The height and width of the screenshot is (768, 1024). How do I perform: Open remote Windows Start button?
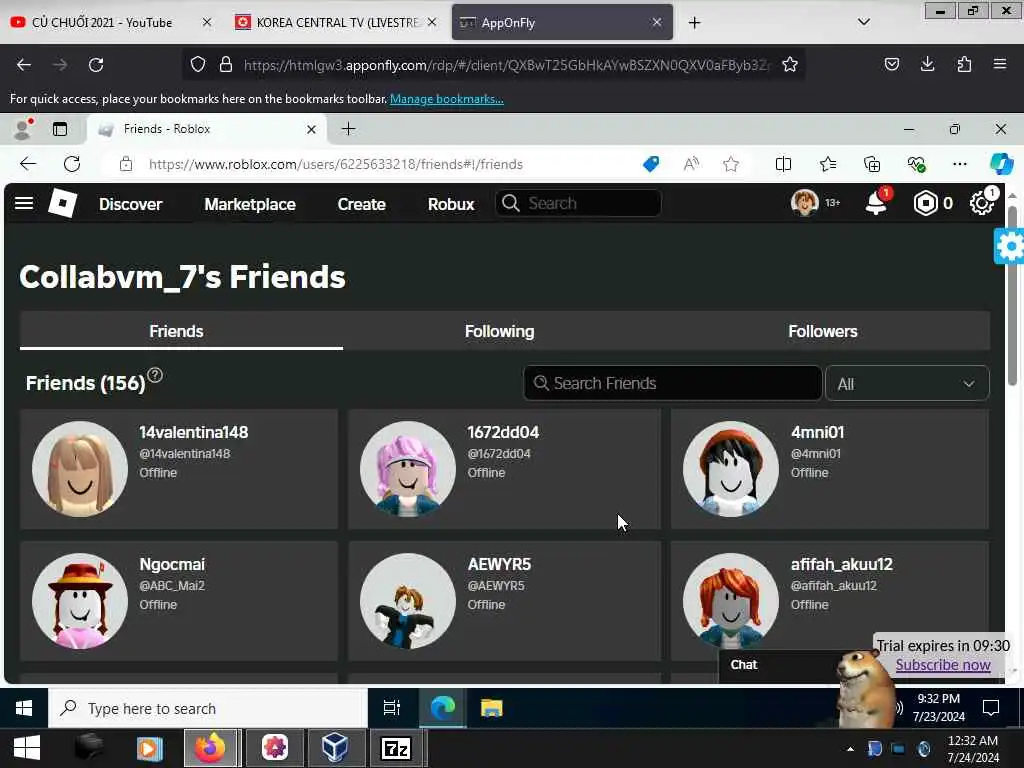point(24,709)
